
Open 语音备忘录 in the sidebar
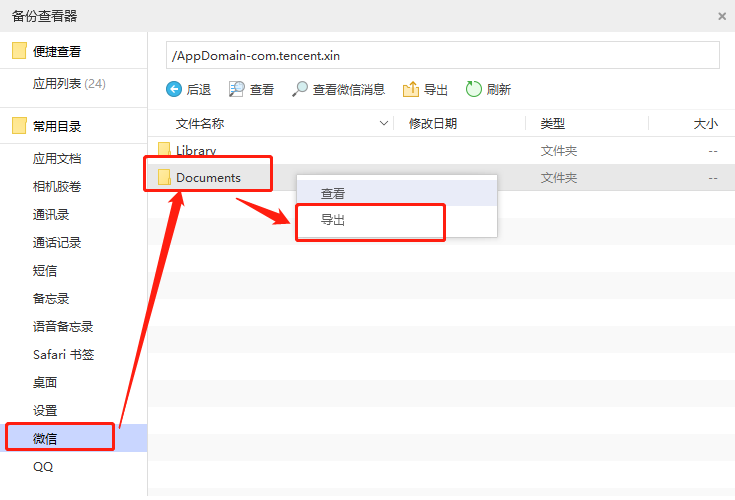tap(63, 327)
